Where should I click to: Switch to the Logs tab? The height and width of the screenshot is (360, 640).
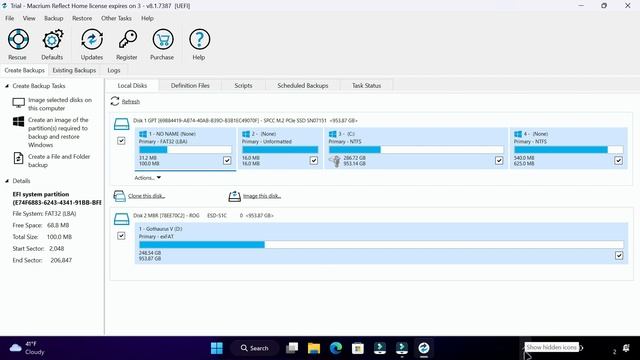[x=114, y=70]
